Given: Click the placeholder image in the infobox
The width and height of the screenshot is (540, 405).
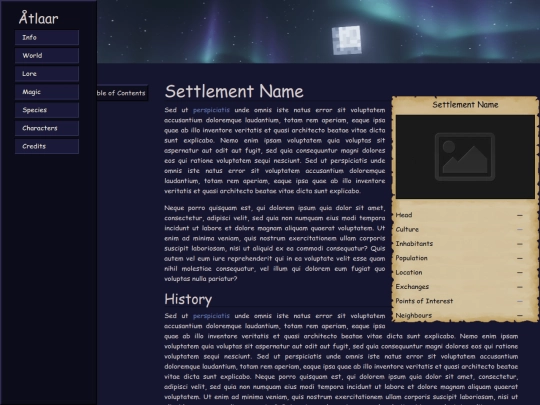Looking at the screenshot, I should point(465,157).
